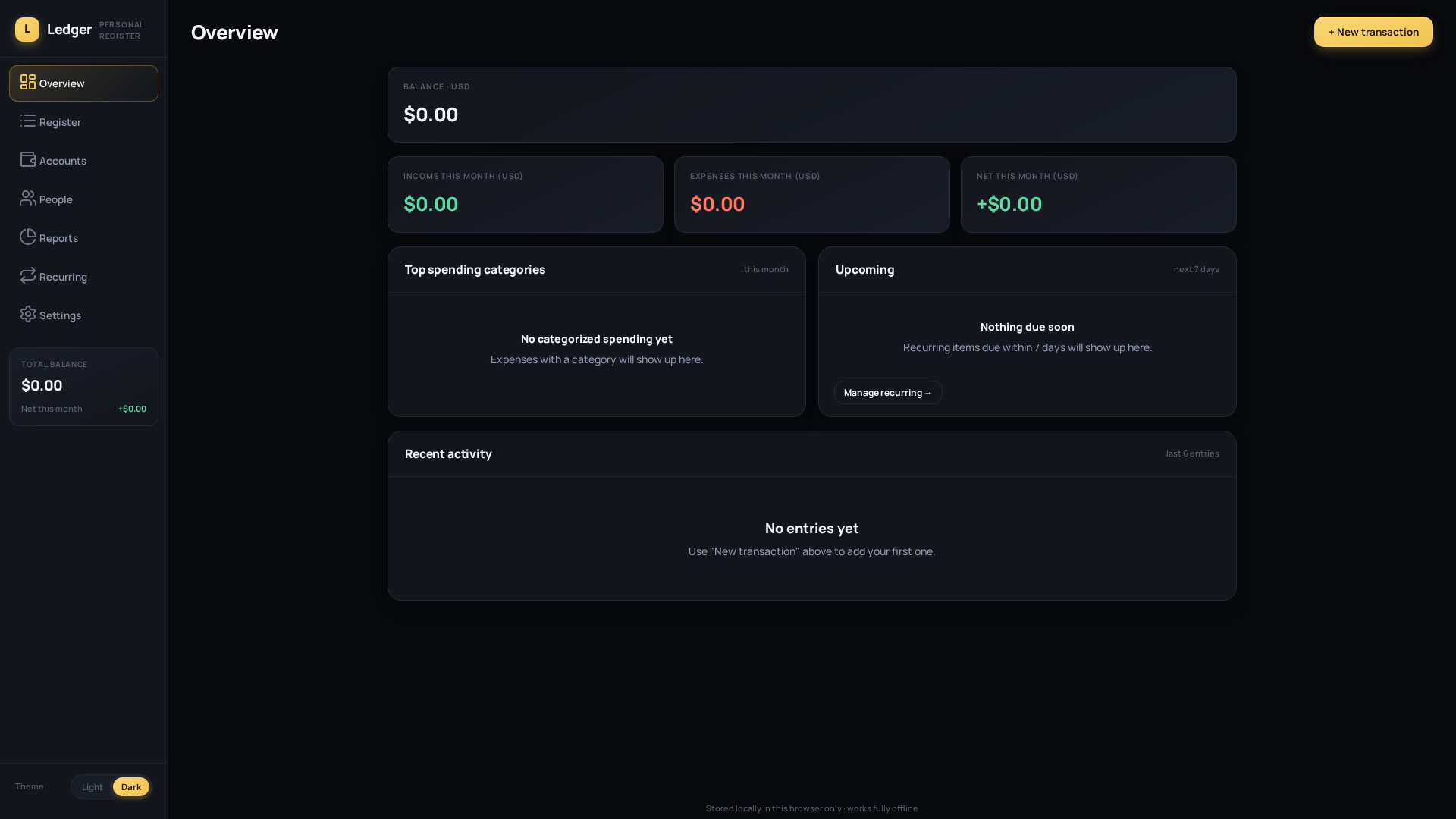Click the Upcoming panel heading
The image size is (1456, 819).
[865, 269]
